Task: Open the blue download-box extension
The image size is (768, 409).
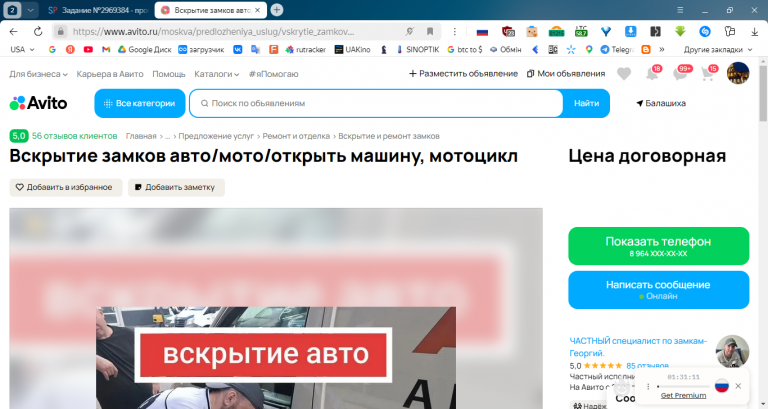Action: coord(630,31)
